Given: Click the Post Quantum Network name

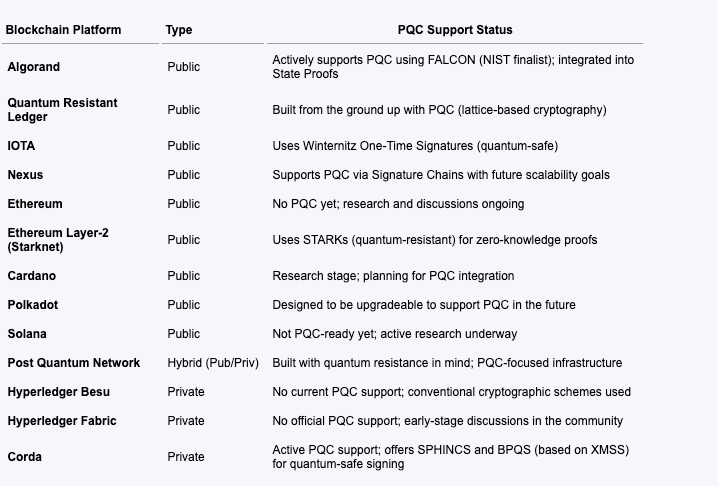Looking at the screenshot, I should pyautogui.click(x=74, y=363).
